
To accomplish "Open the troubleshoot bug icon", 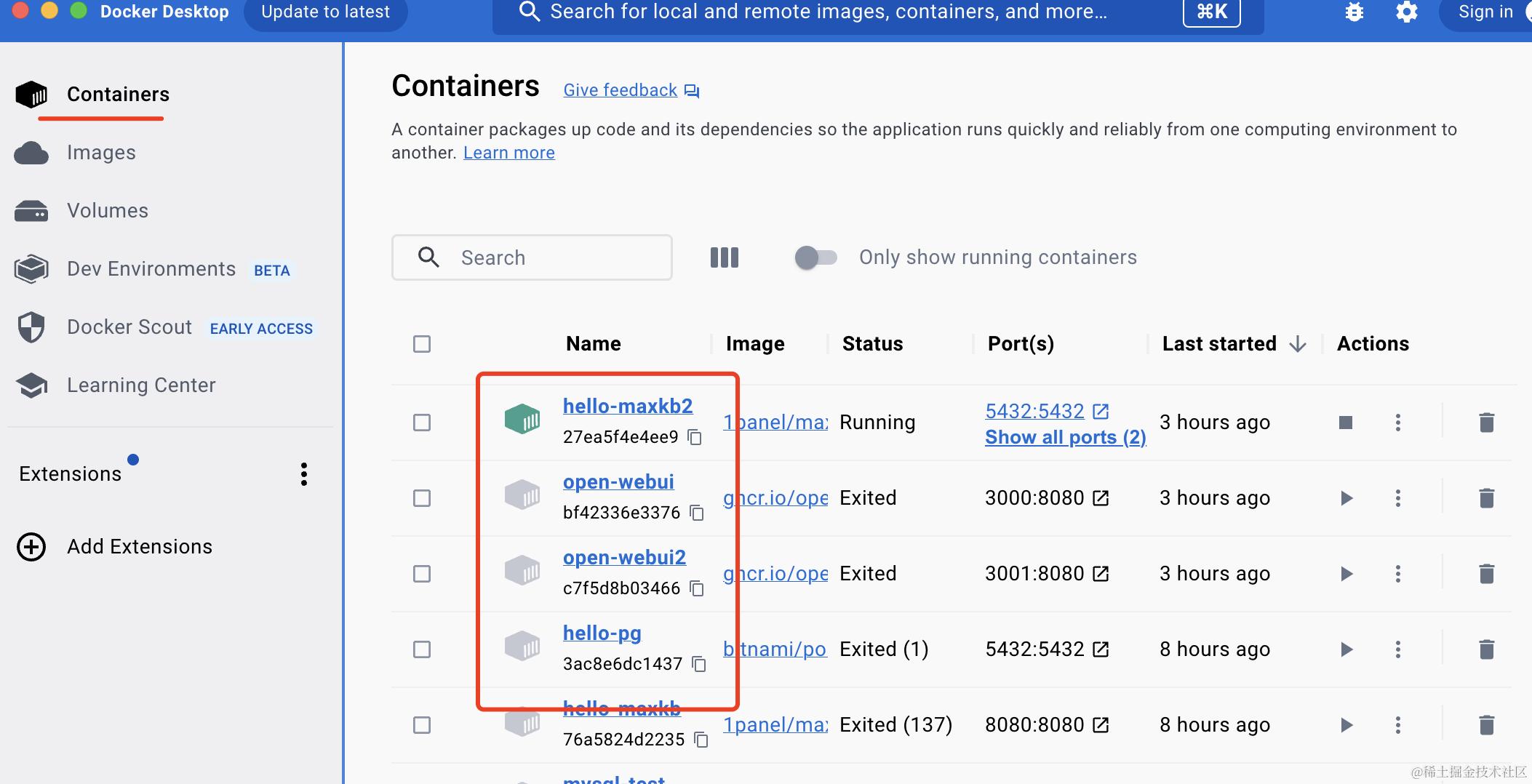I will (1354, 12).
